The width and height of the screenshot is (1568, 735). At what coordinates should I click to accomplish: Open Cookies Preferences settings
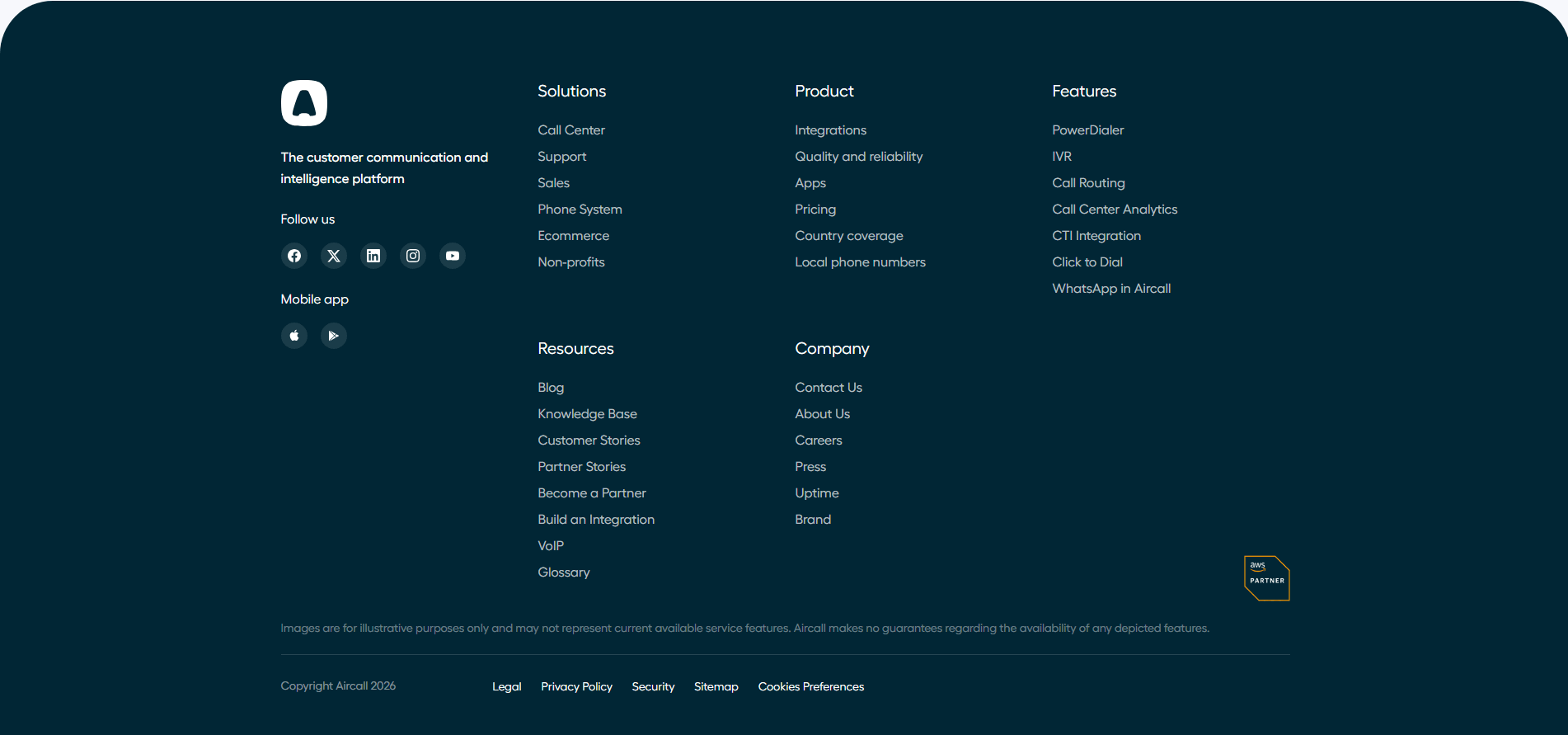tap(811, 686)
